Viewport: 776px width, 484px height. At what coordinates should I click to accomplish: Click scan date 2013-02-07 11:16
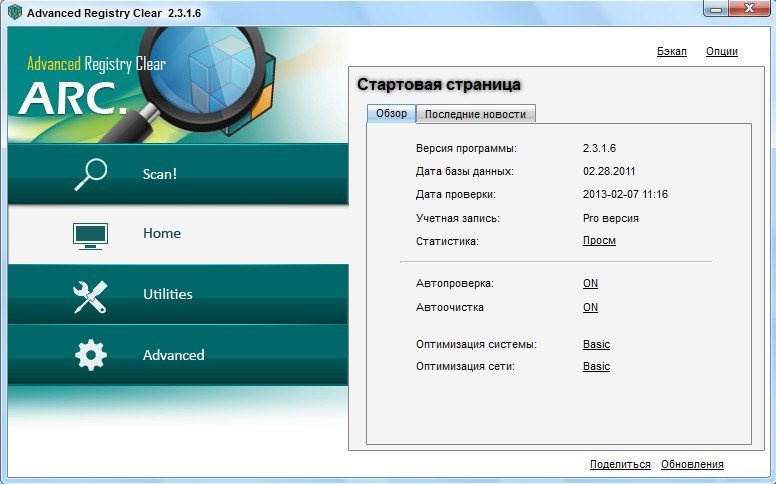625,194
